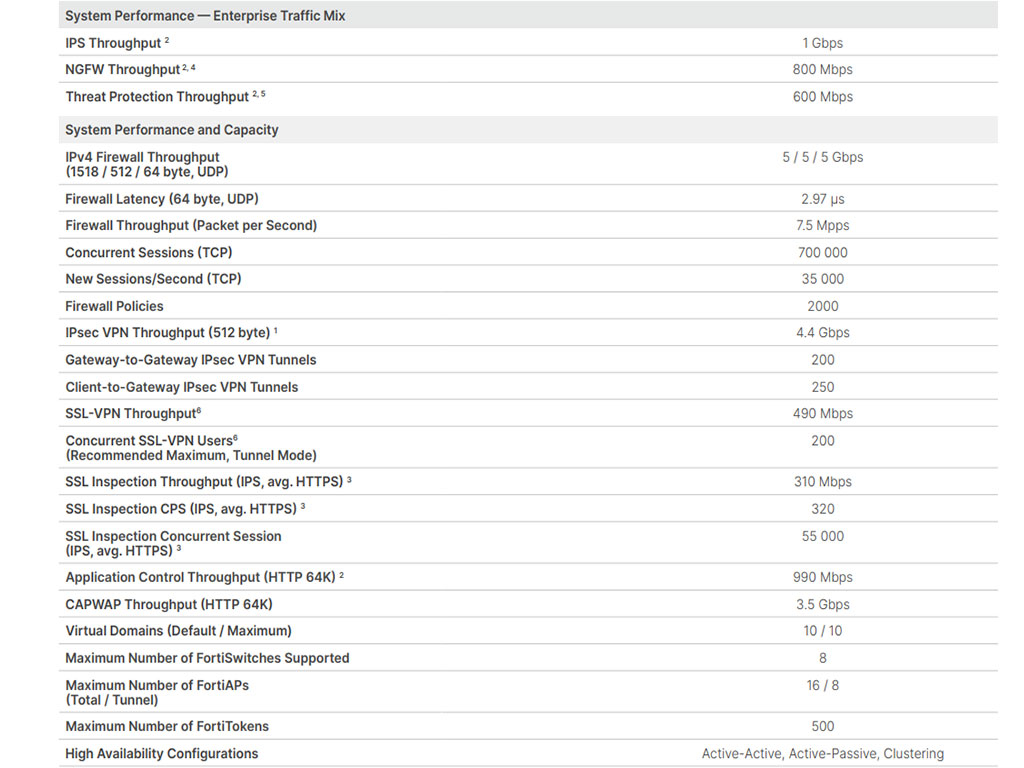Image resolution: width=1024 pixels, height=768 pixels.
Task: Click System Performance and Capacity header
Action: [172, 130]
